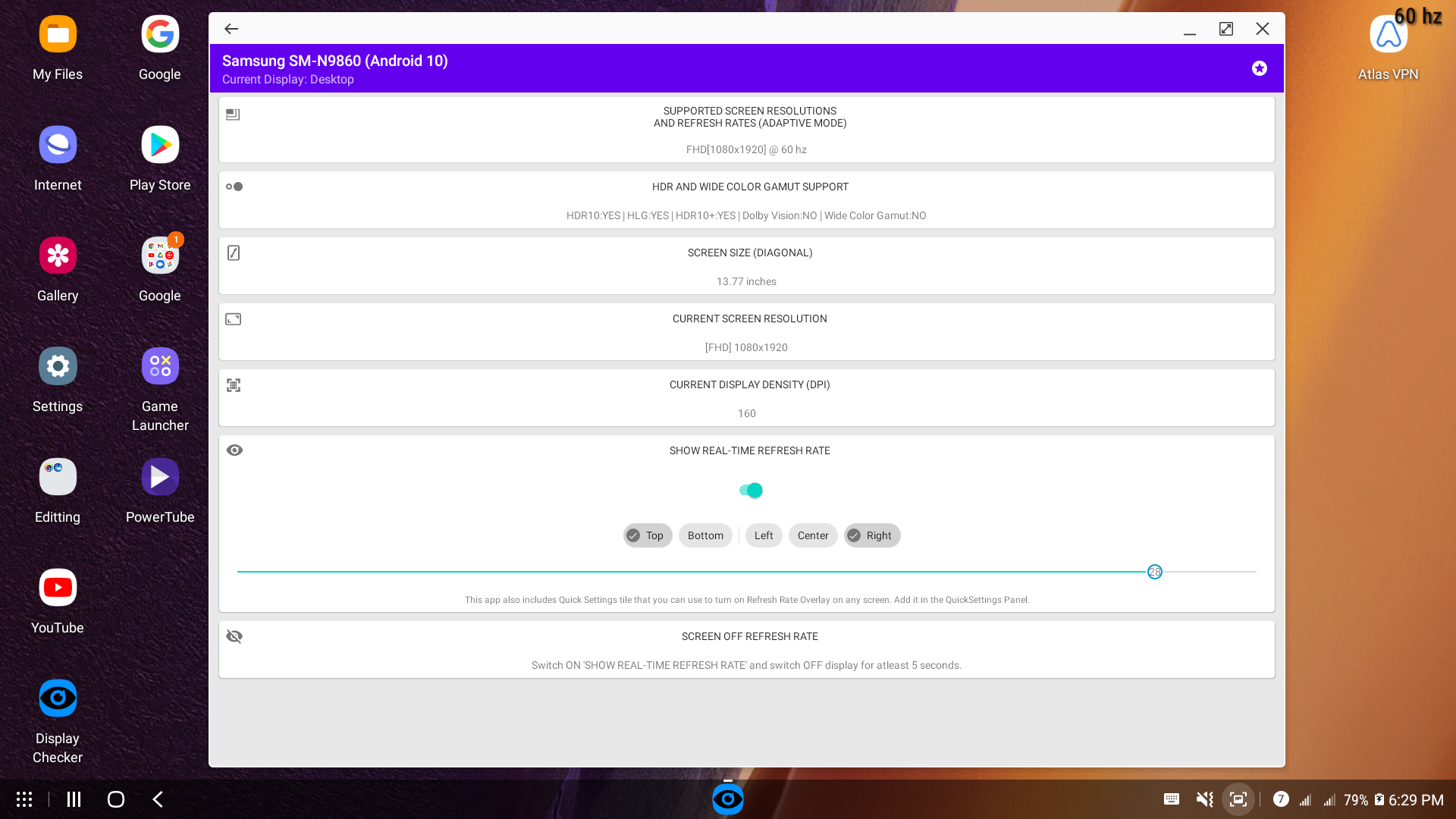Select the Right alignment chip
The height and width of the screenshot is (819, 1456).
872,535
